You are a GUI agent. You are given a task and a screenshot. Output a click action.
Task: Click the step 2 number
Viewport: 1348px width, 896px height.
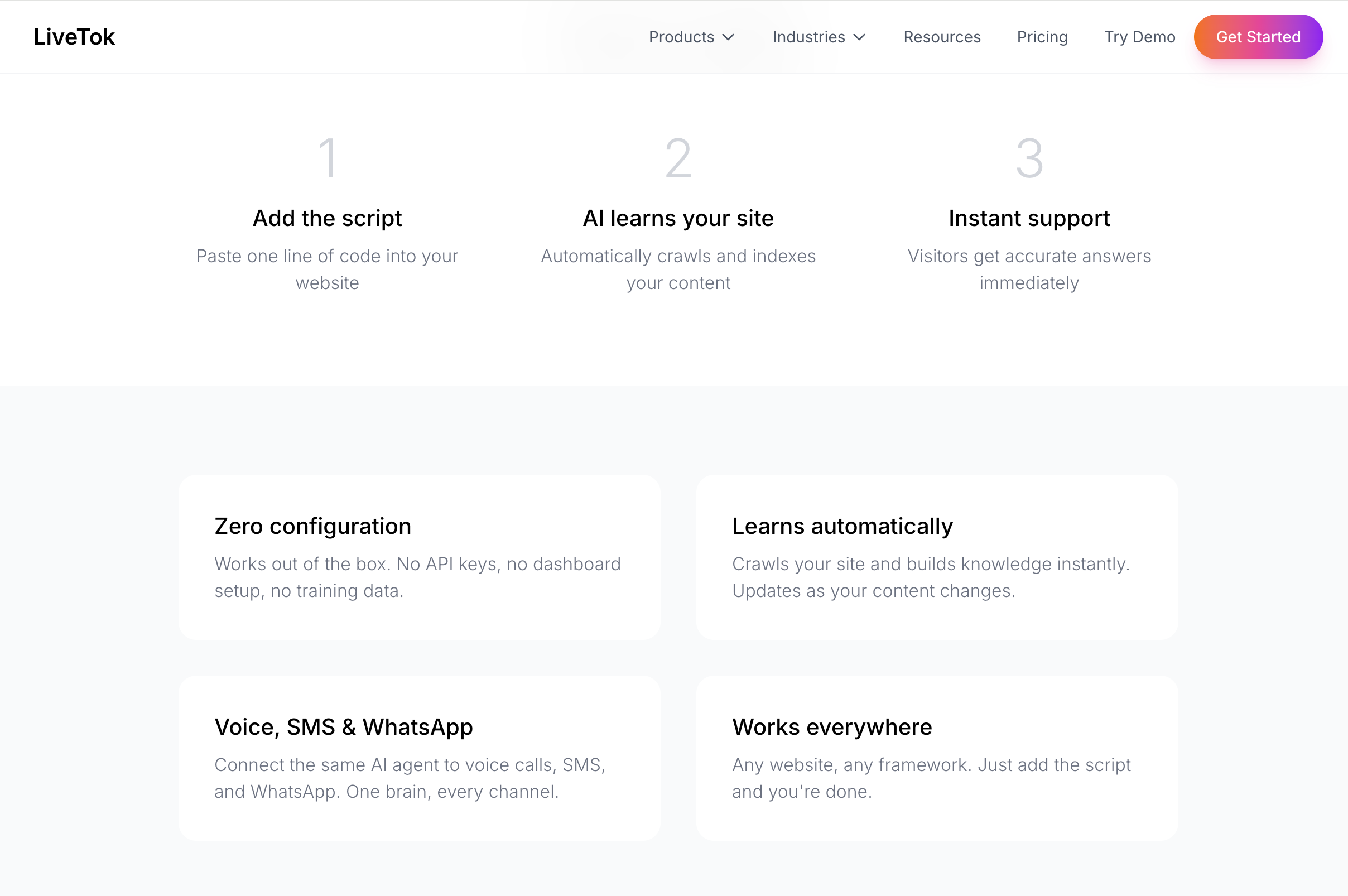click(678, 158)
